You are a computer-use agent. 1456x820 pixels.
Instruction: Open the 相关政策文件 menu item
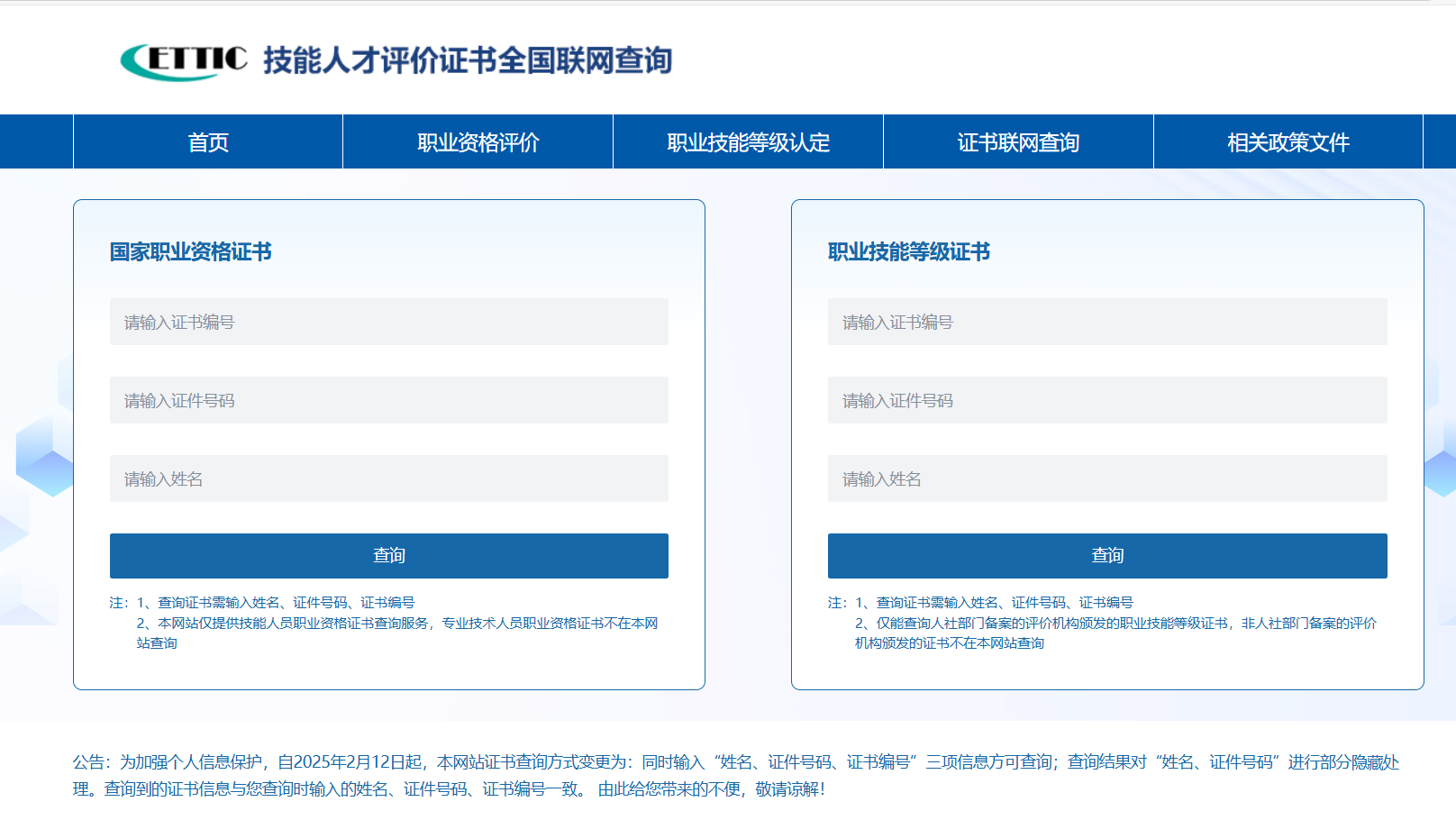(x=1288, y=141)
